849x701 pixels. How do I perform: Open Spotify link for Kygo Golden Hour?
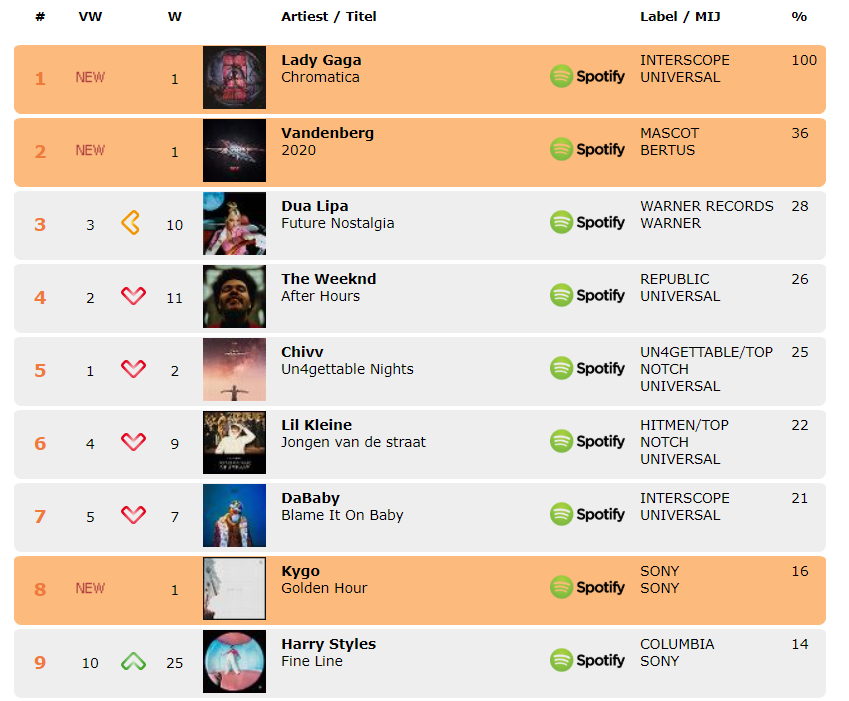point(587,587)
